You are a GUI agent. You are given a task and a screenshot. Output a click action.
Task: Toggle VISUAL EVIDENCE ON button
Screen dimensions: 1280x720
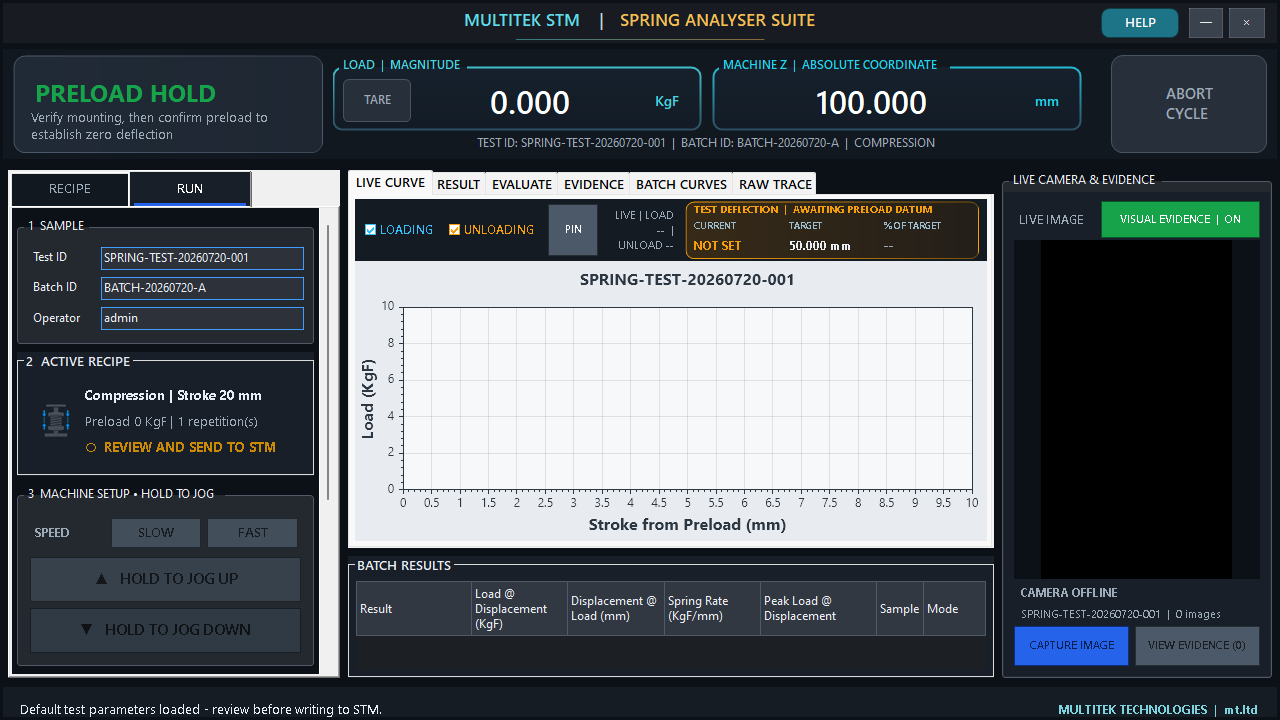click(x=1180, y=219)
